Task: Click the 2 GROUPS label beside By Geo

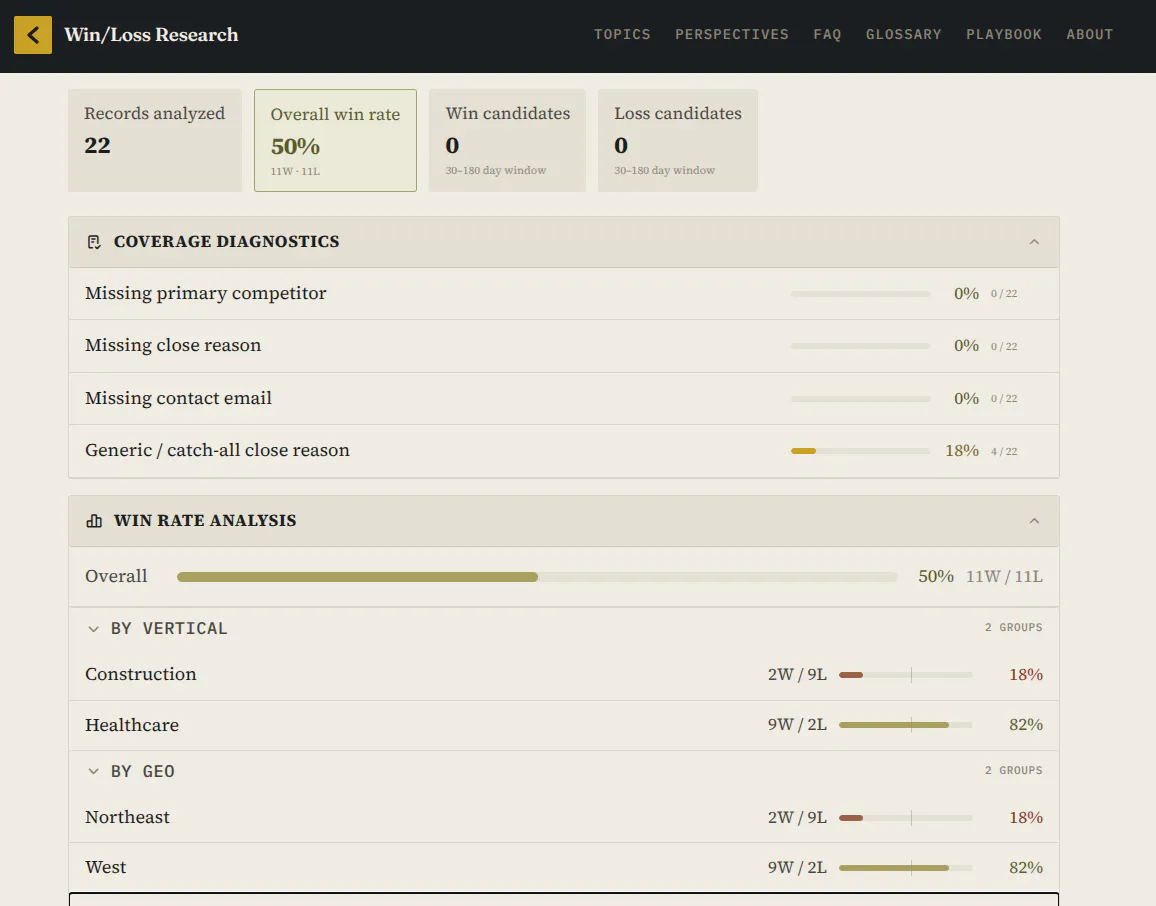Action: coord(1014,770)
